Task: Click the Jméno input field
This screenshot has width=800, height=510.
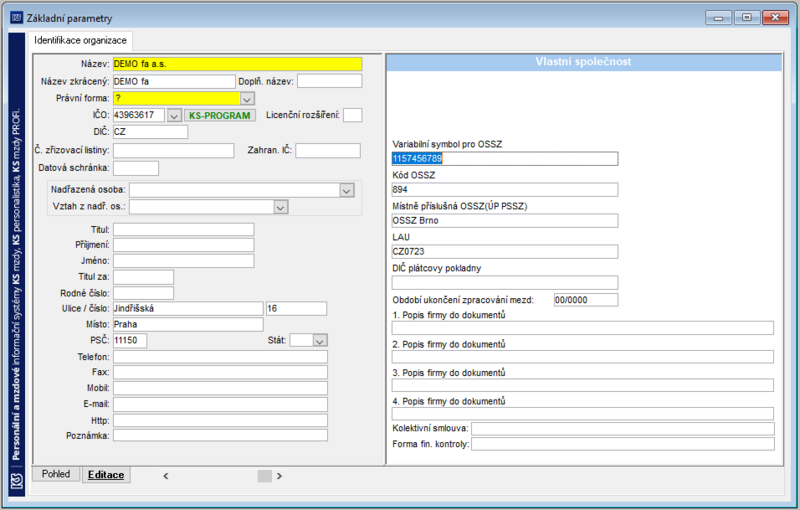Action: [x=183, y=261]
